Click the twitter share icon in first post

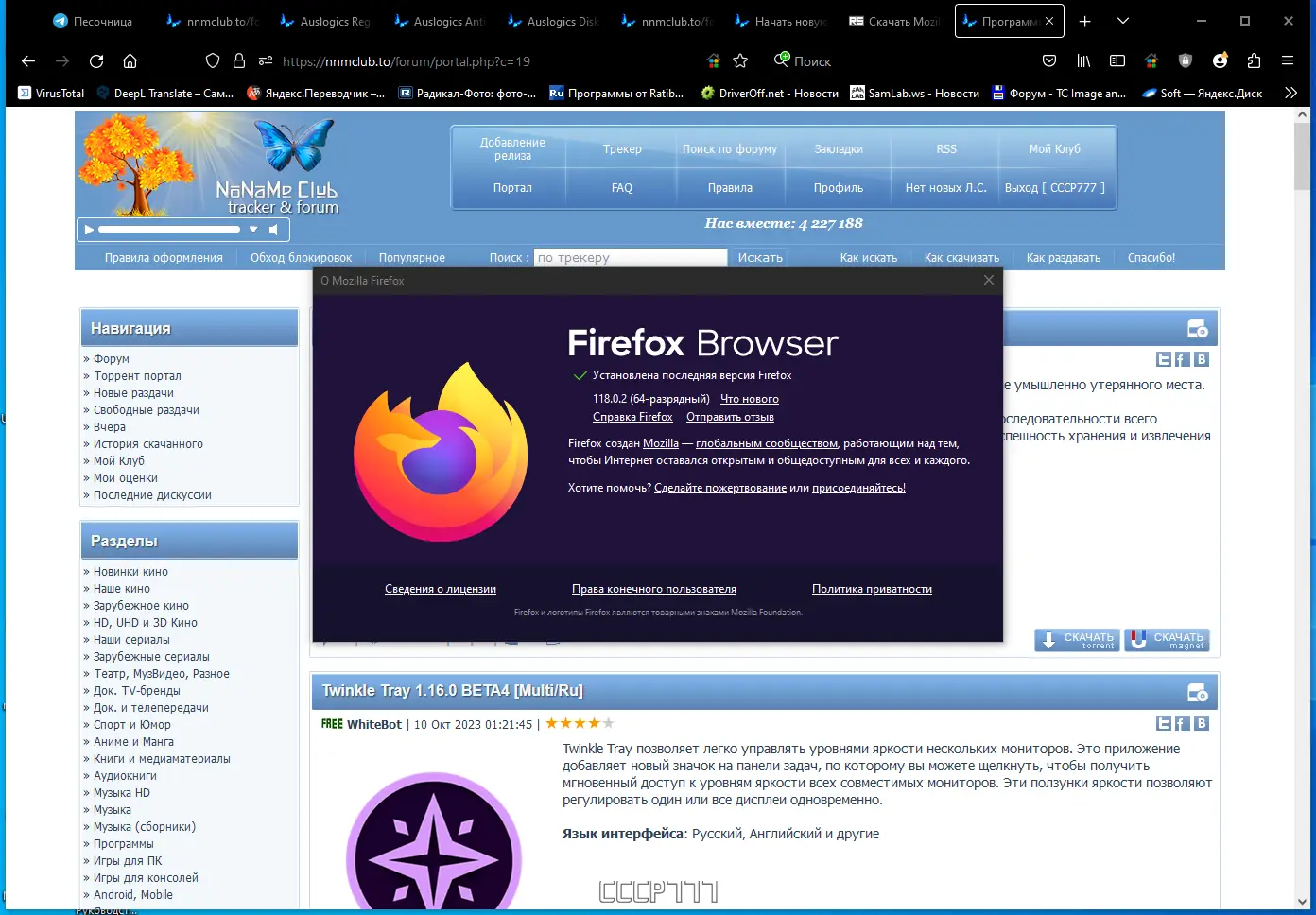tap(1164, 359)
